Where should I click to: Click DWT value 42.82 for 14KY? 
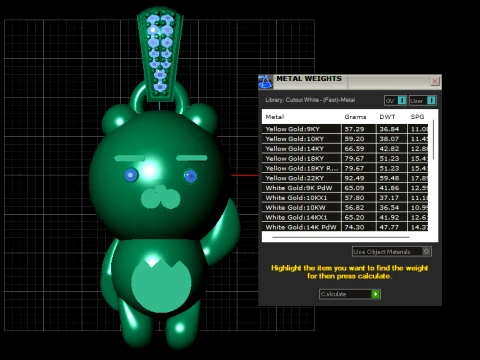[389, 149]
